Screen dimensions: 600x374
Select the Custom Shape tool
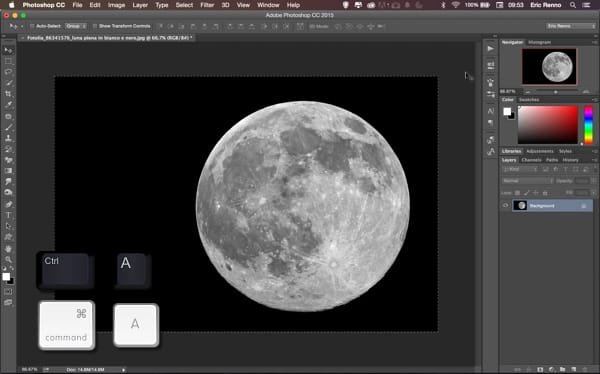coord(8,237)
